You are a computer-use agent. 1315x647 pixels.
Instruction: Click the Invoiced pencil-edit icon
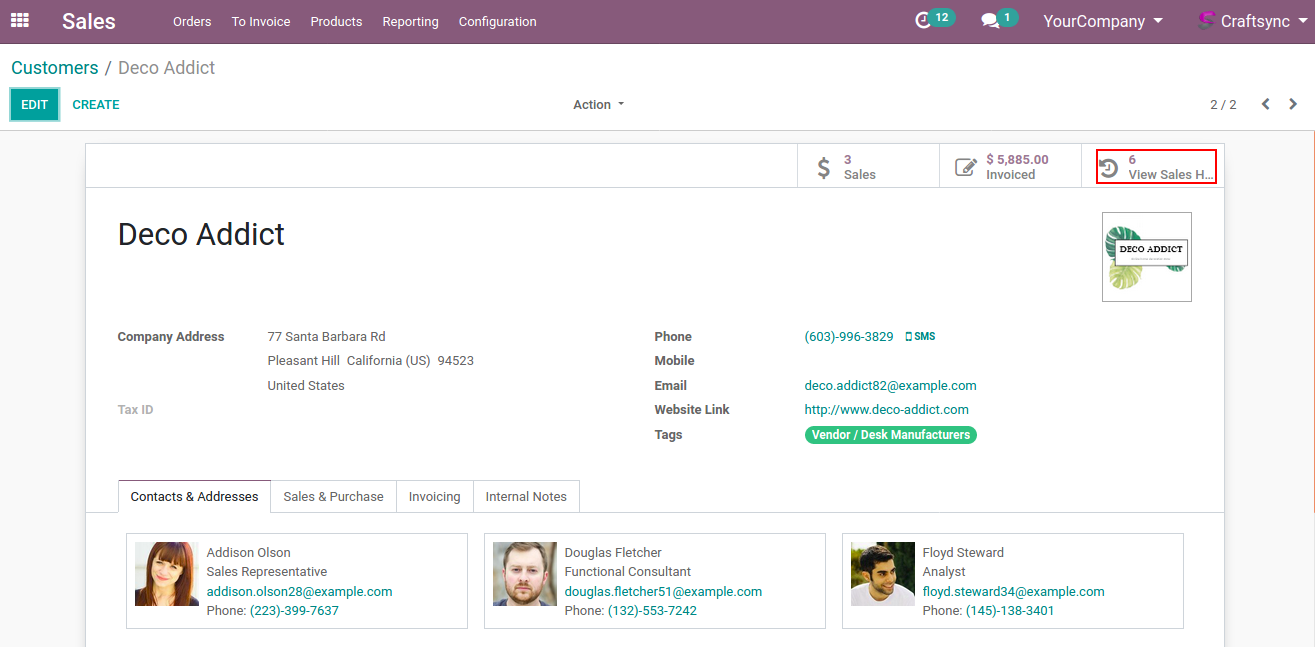[965, 167]
